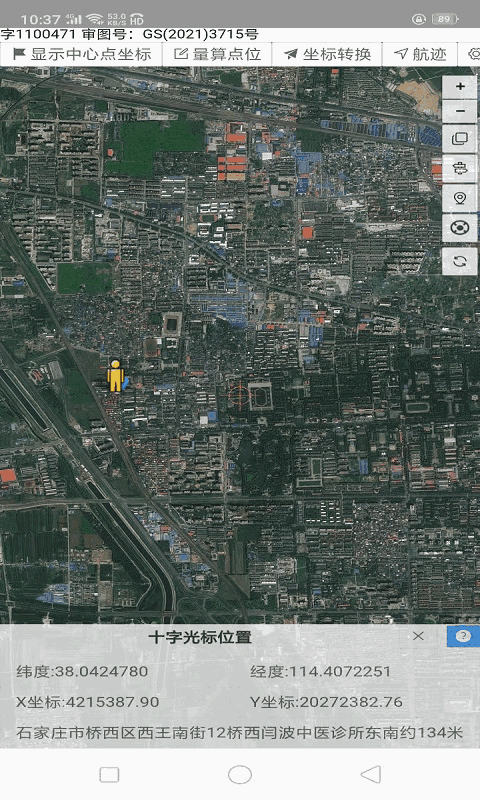Open the map layers switcher icon
The image size is (480, 800).
point(460,138)
